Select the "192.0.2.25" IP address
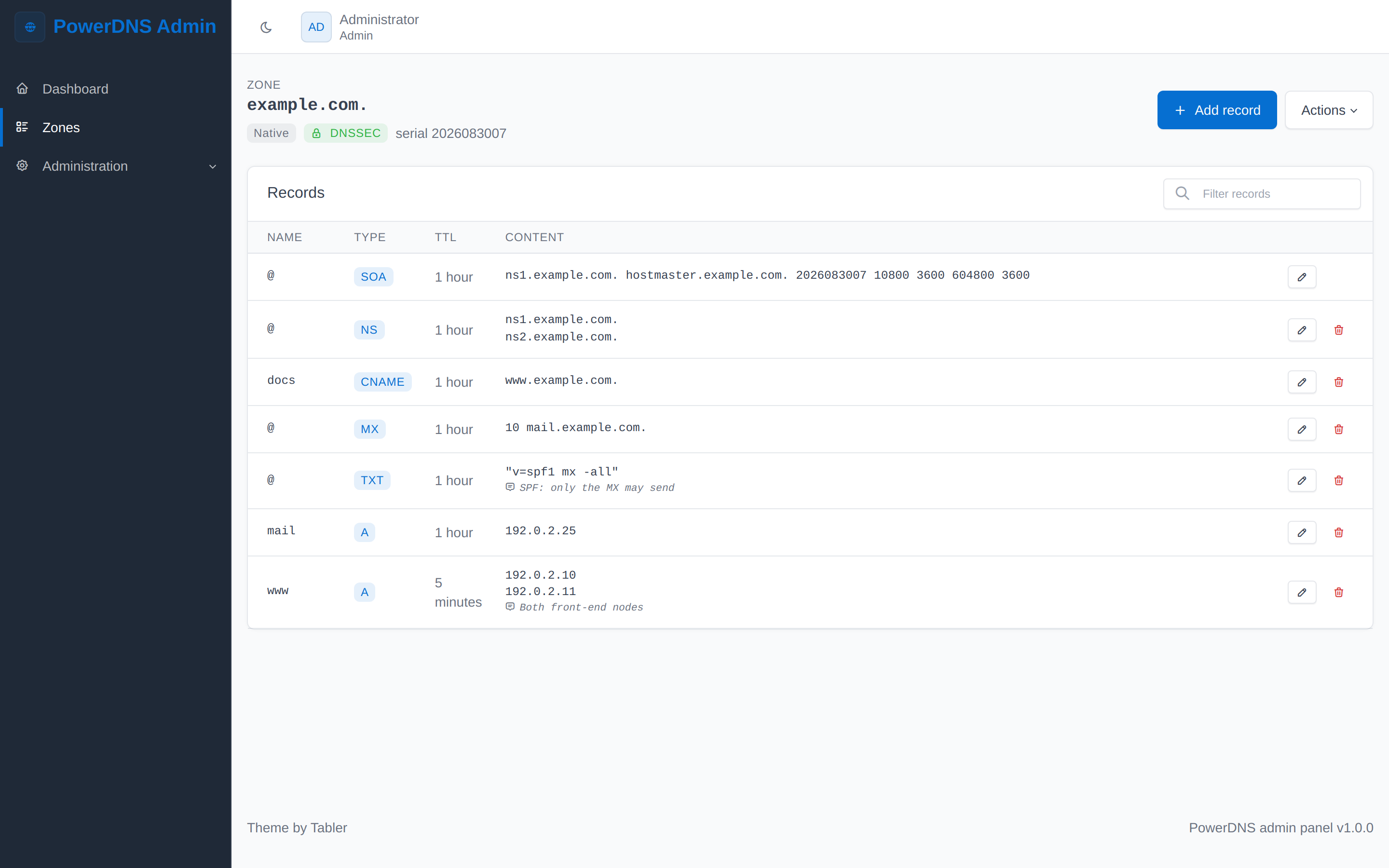 pos(541,531)
